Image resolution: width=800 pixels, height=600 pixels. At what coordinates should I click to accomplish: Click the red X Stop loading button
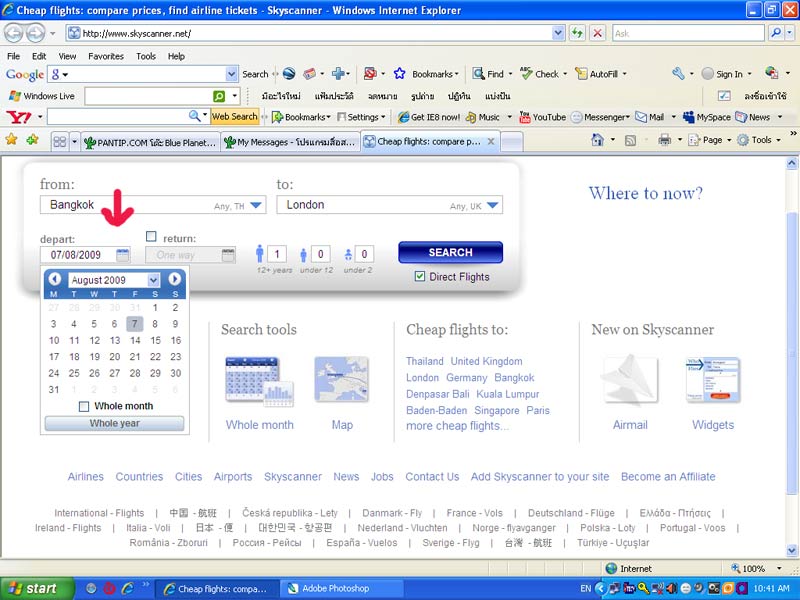[597, 34]
